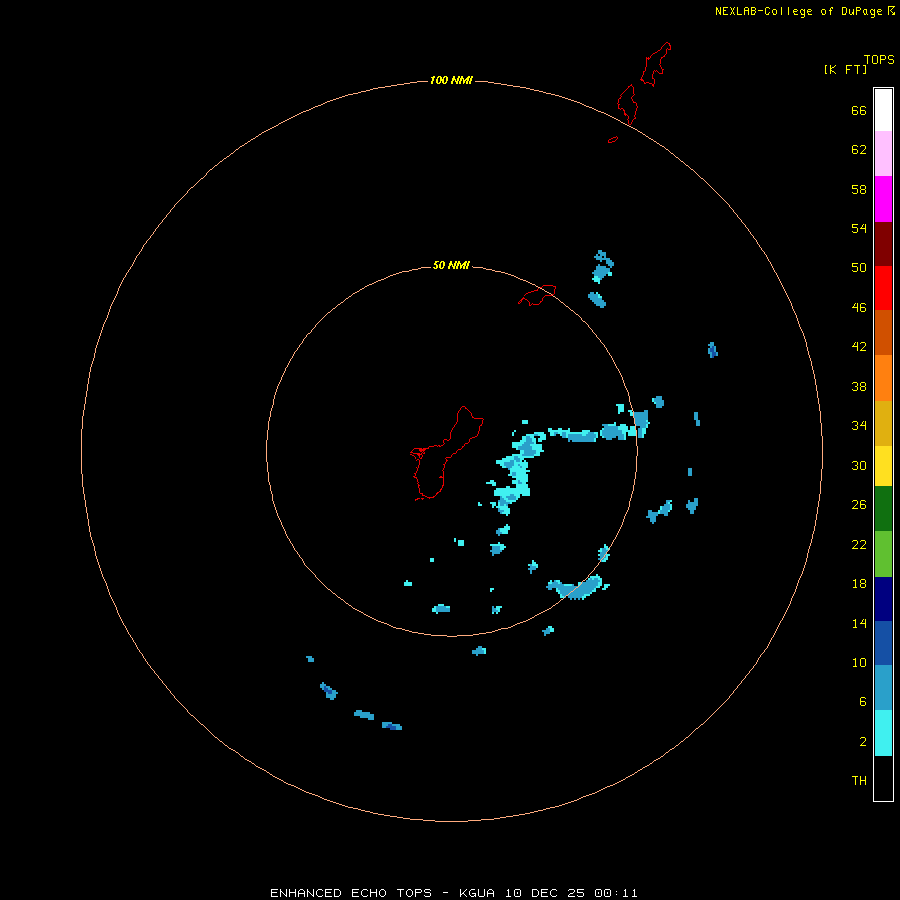Click the dark red legend swatch
900x900 pixels.
coord(883,243)
